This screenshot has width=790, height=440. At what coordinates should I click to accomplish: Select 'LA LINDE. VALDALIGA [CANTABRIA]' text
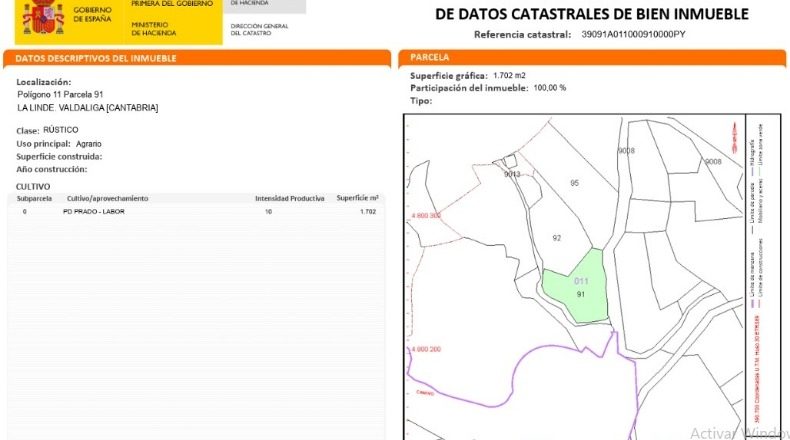87,108
